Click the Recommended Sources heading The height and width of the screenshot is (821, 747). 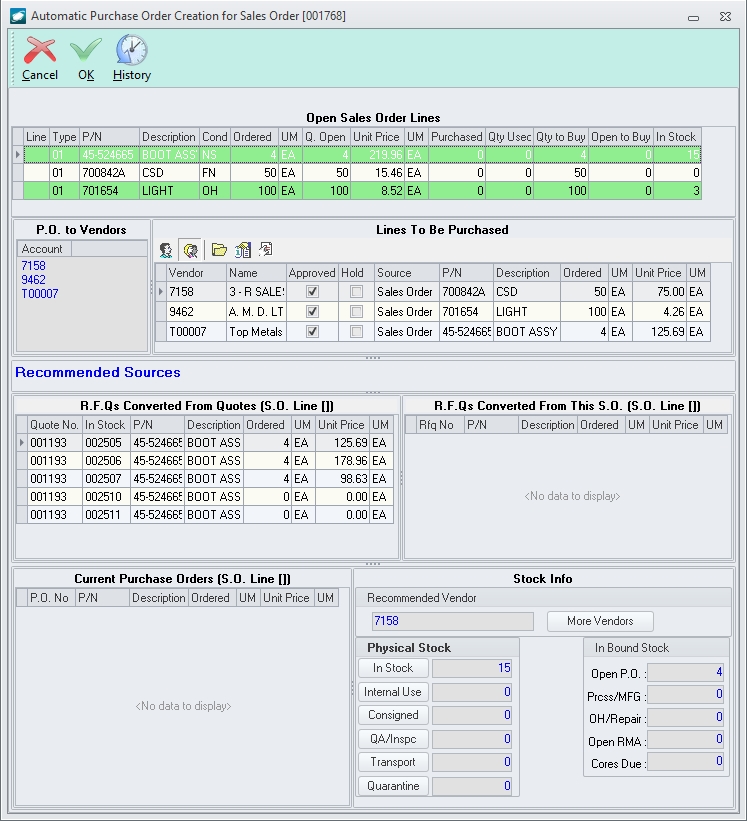98,372
